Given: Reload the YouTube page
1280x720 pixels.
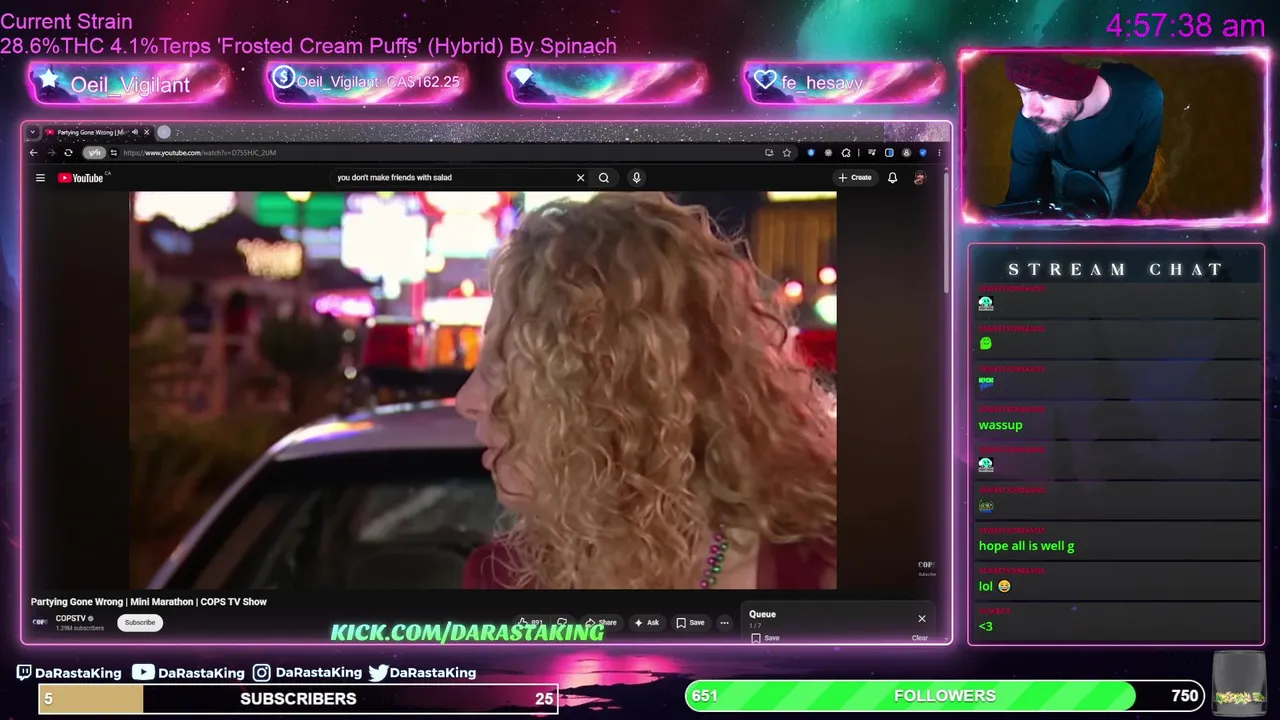Looking at the screenshot, I should 68,153.
